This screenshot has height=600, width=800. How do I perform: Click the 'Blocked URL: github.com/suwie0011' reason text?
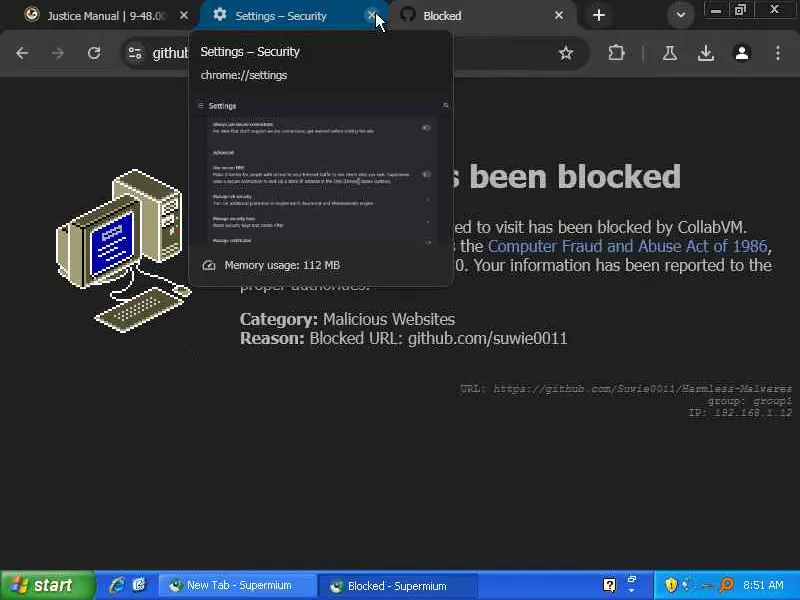438,338
